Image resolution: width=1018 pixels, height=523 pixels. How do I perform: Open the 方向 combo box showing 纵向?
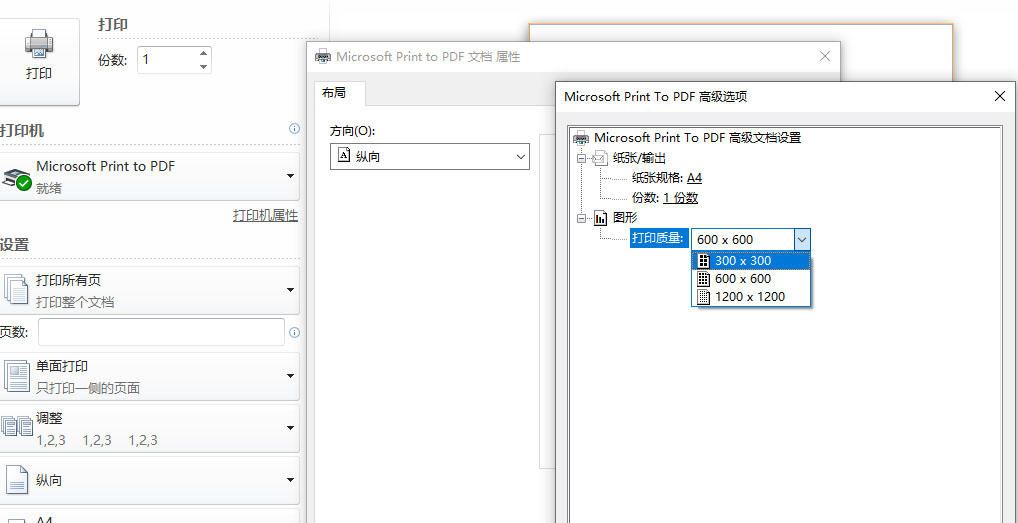(x=430, y=156)
